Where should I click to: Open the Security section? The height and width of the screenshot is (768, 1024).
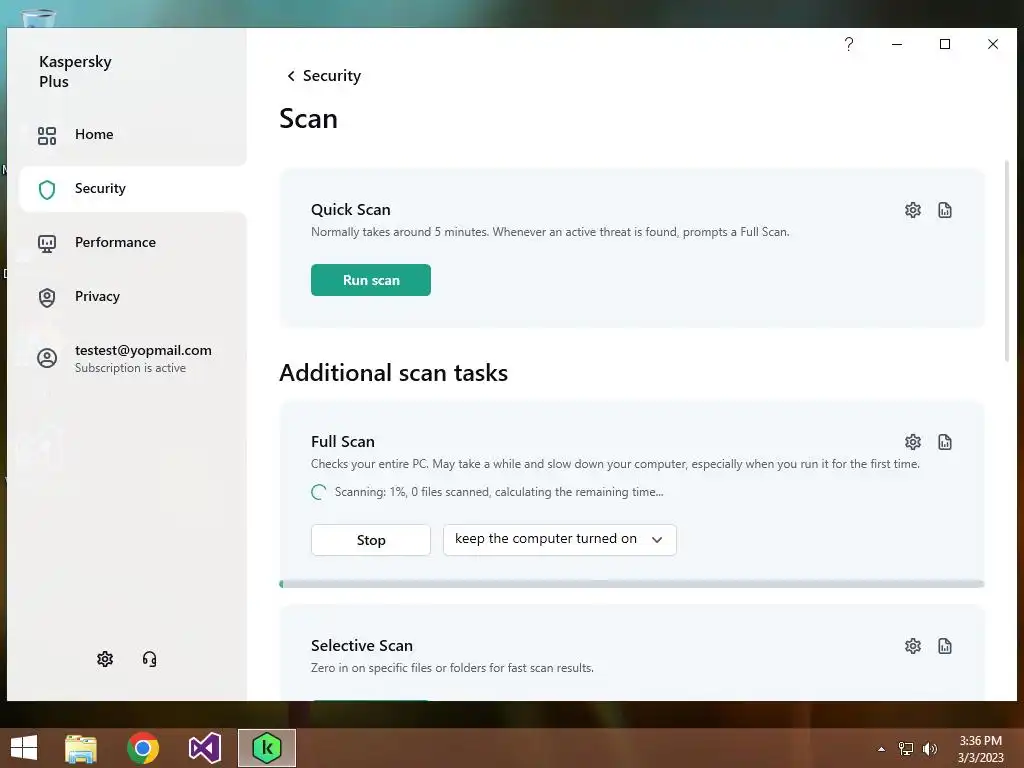tap(133, 188)
